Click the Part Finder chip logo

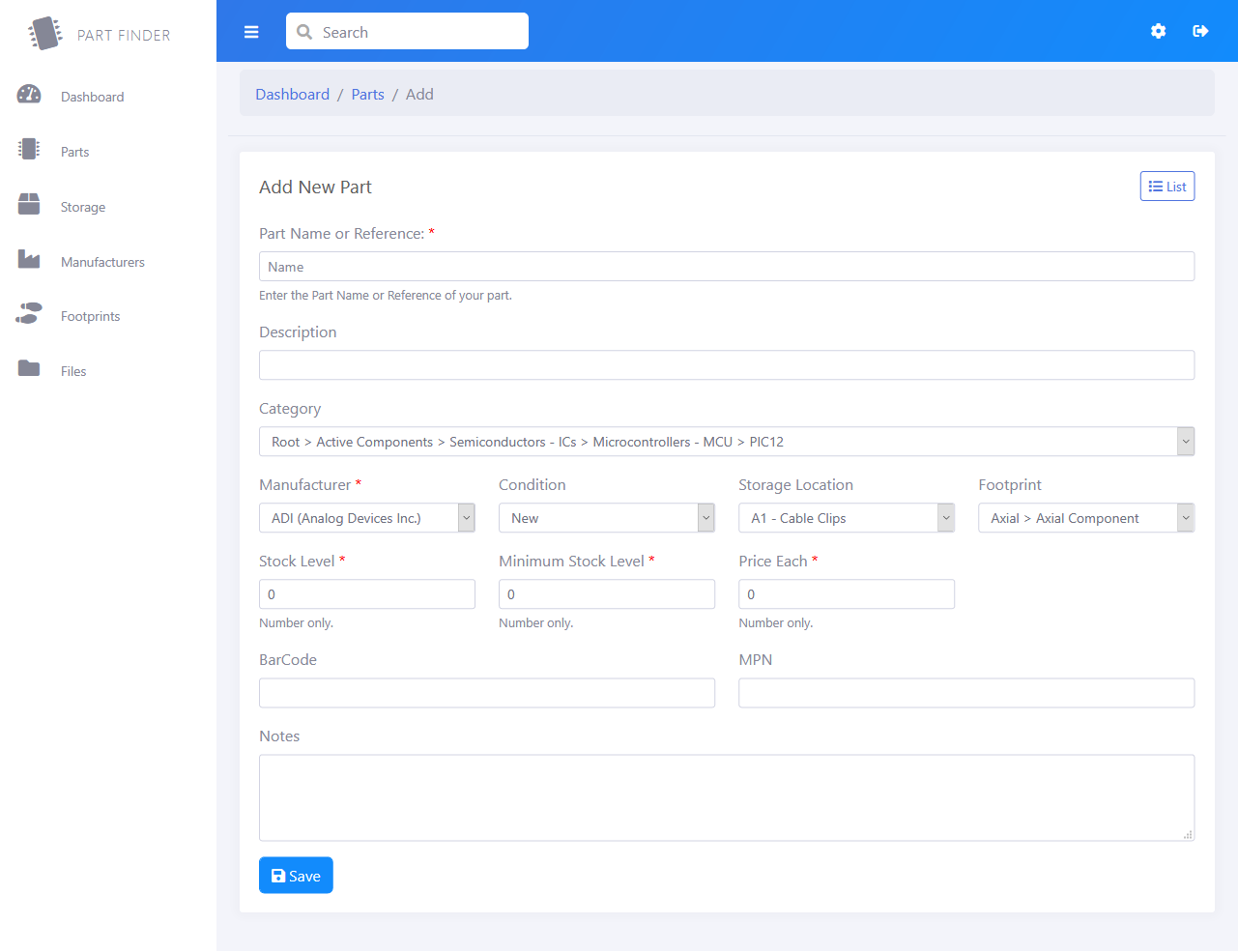(44, 33)
